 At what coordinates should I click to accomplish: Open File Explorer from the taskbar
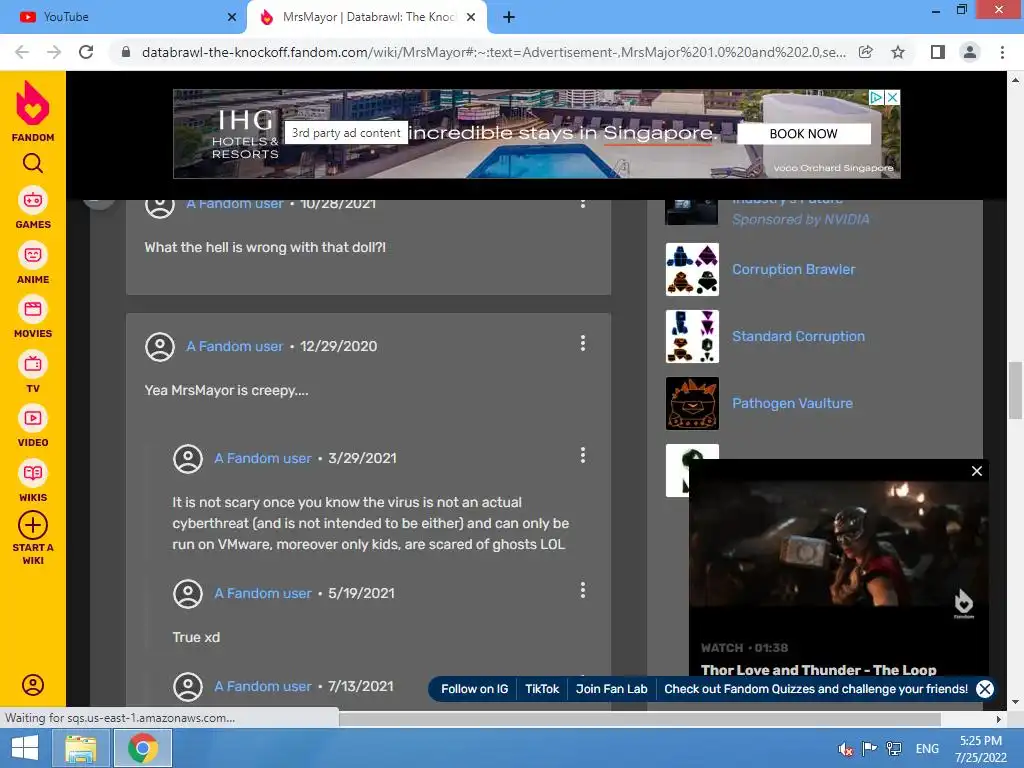81,748
